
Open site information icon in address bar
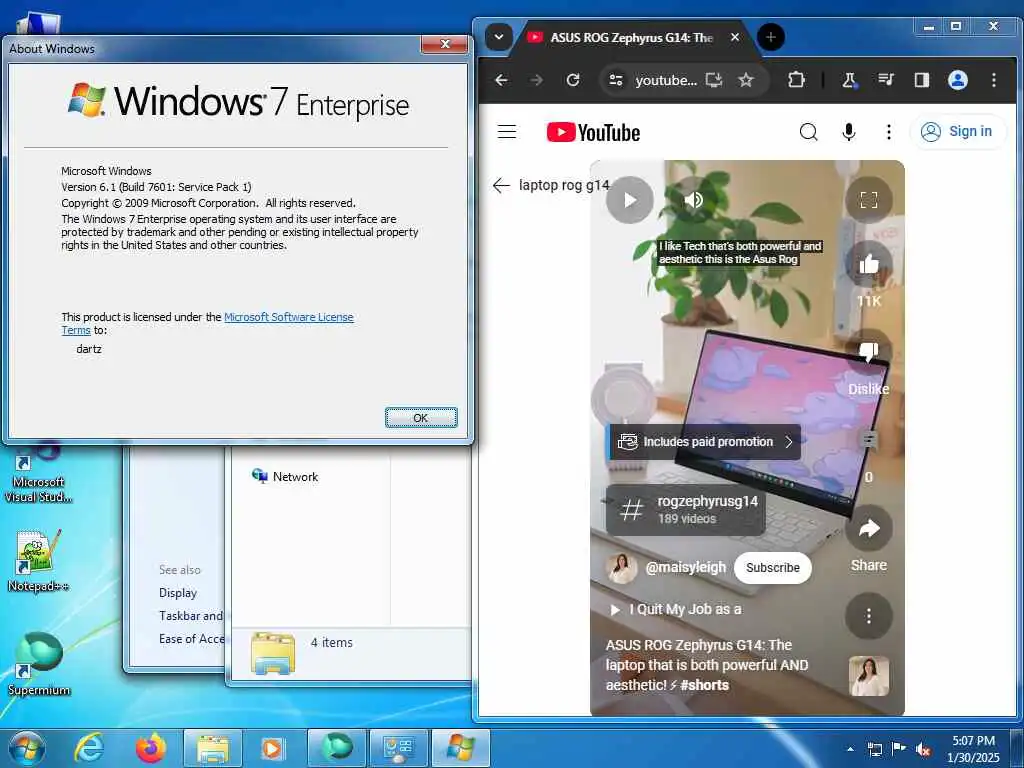[615, 80]
